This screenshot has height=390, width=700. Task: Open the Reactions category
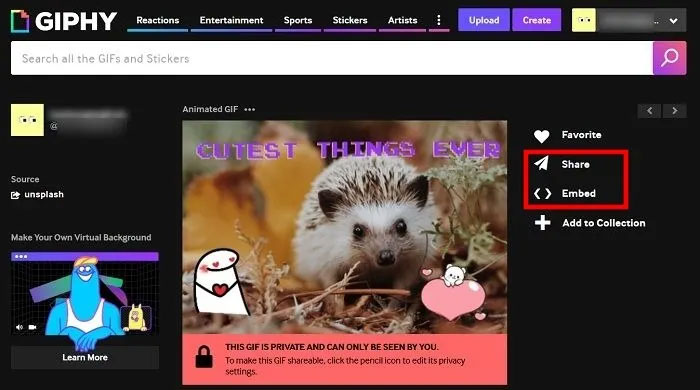[x=158, y=21]
